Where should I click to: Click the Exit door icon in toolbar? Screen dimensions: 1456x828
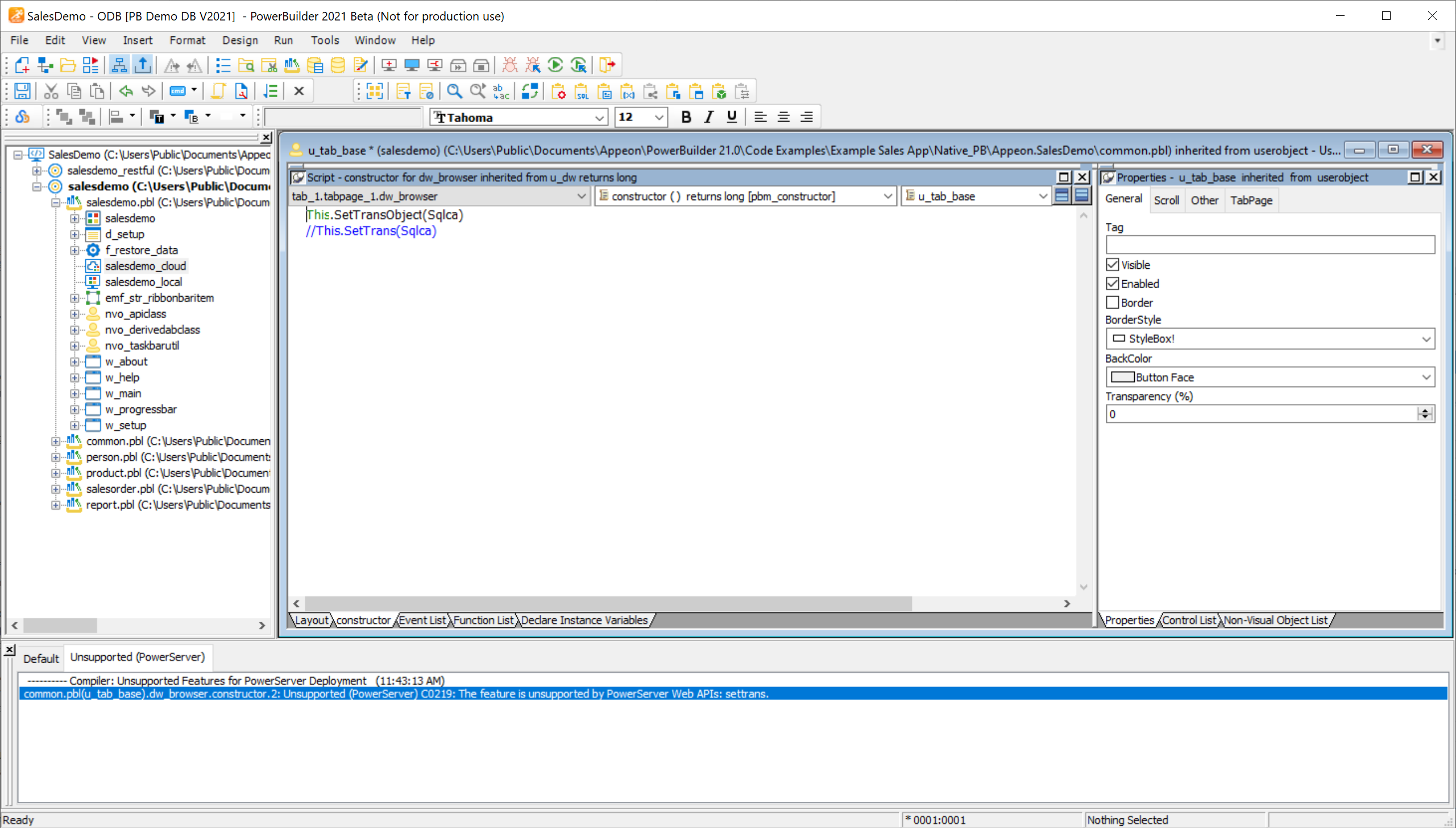click(x=607, y=65)
